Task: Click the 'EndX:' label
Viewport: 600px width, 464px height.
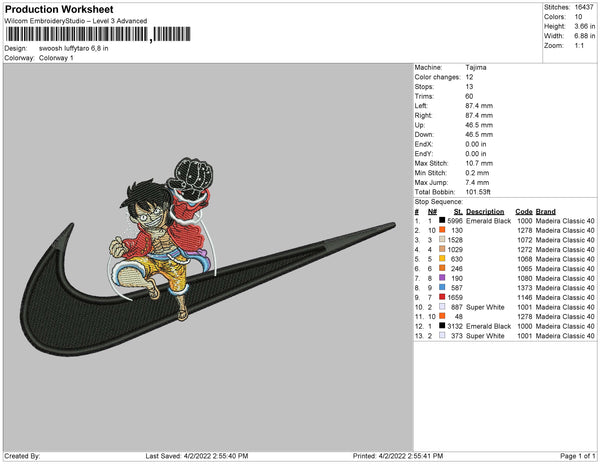Action: (424, 144)
